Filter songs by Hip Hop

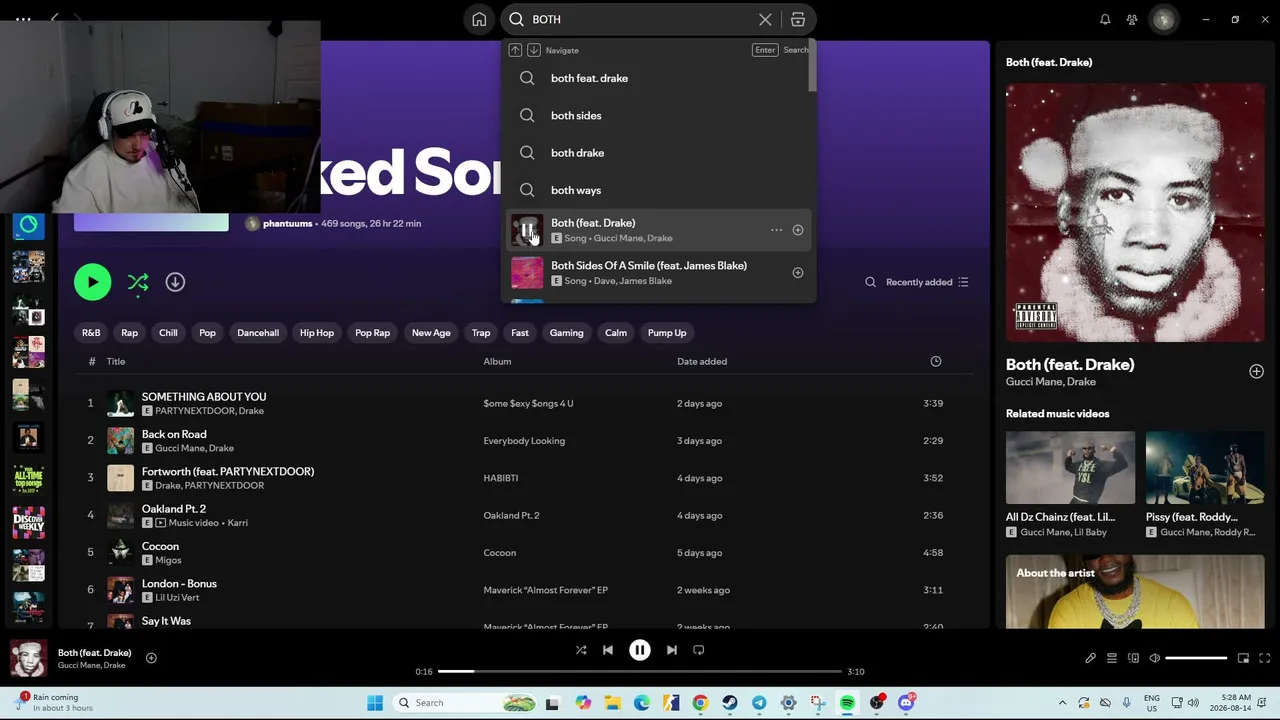click(x=317, y=333)
